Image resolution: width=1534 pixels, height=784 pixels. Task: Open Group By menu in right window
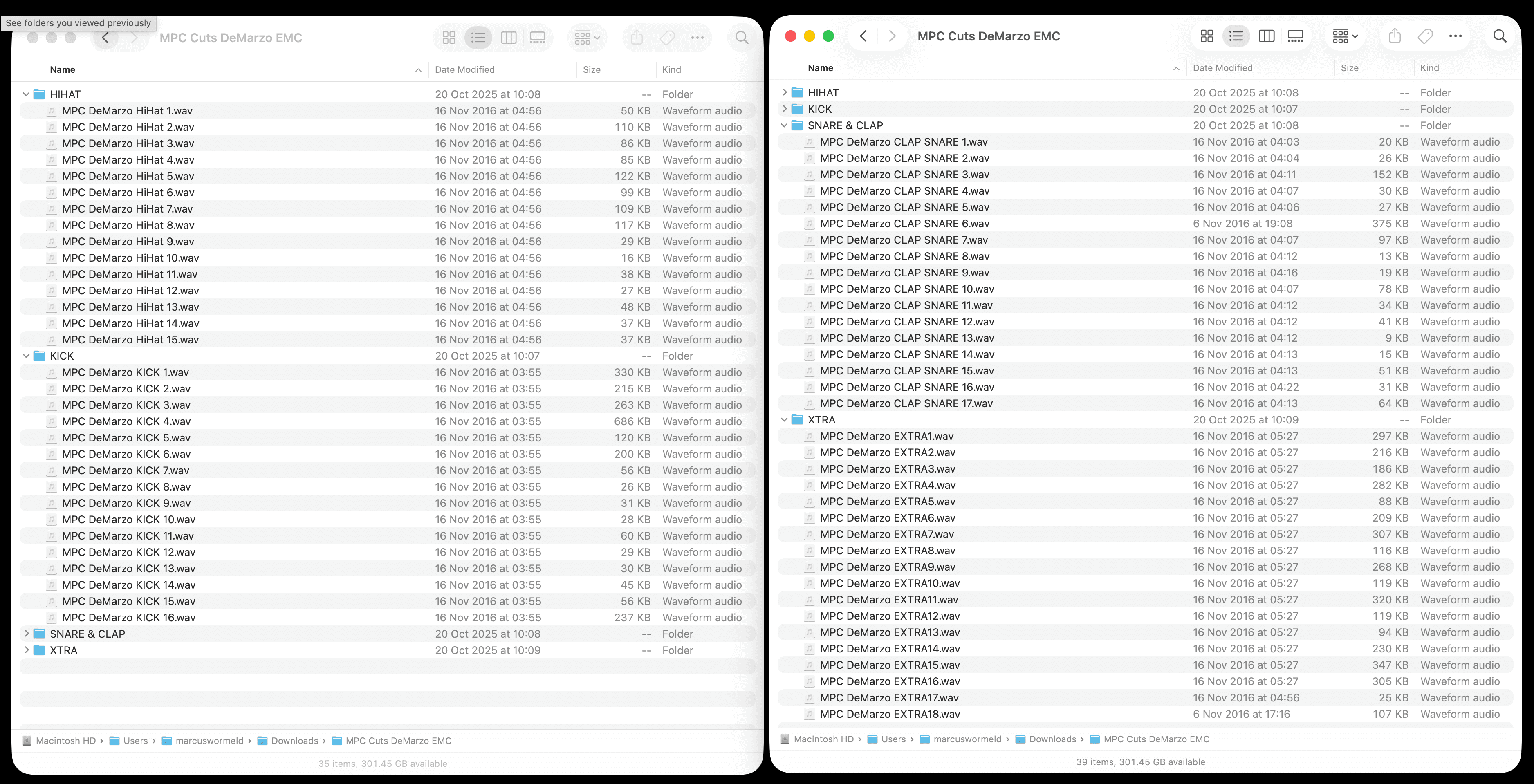(1345, 36)
